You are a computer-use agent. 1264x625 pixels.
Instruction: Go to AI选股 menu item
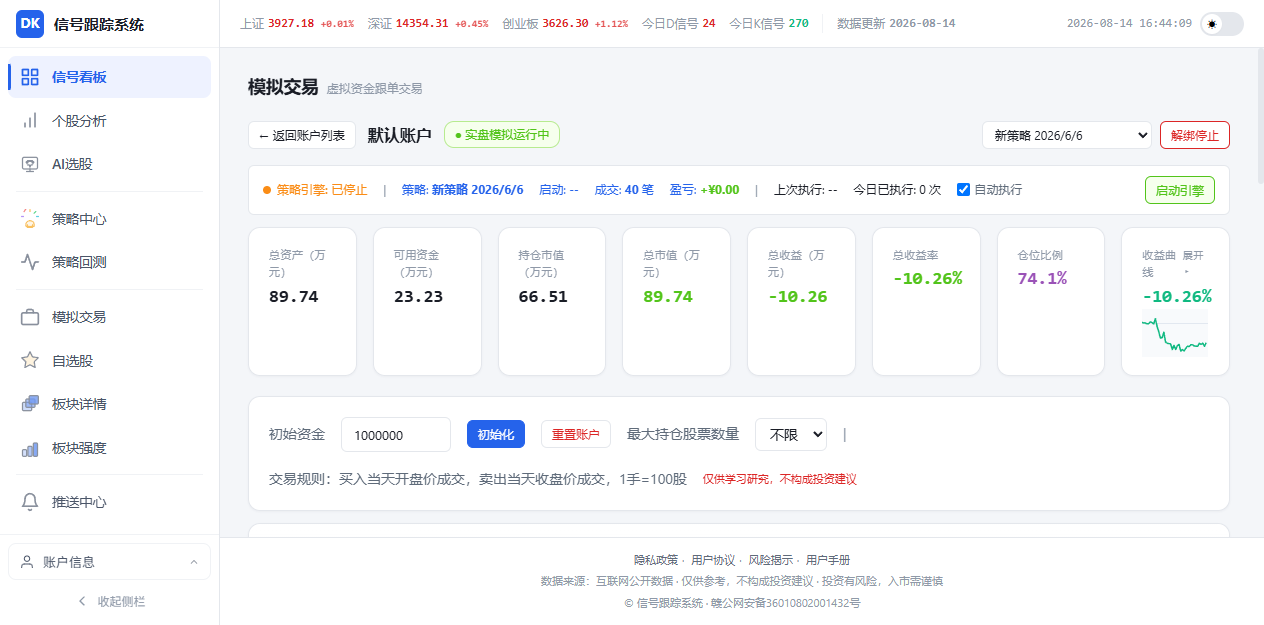click(109, 164)
